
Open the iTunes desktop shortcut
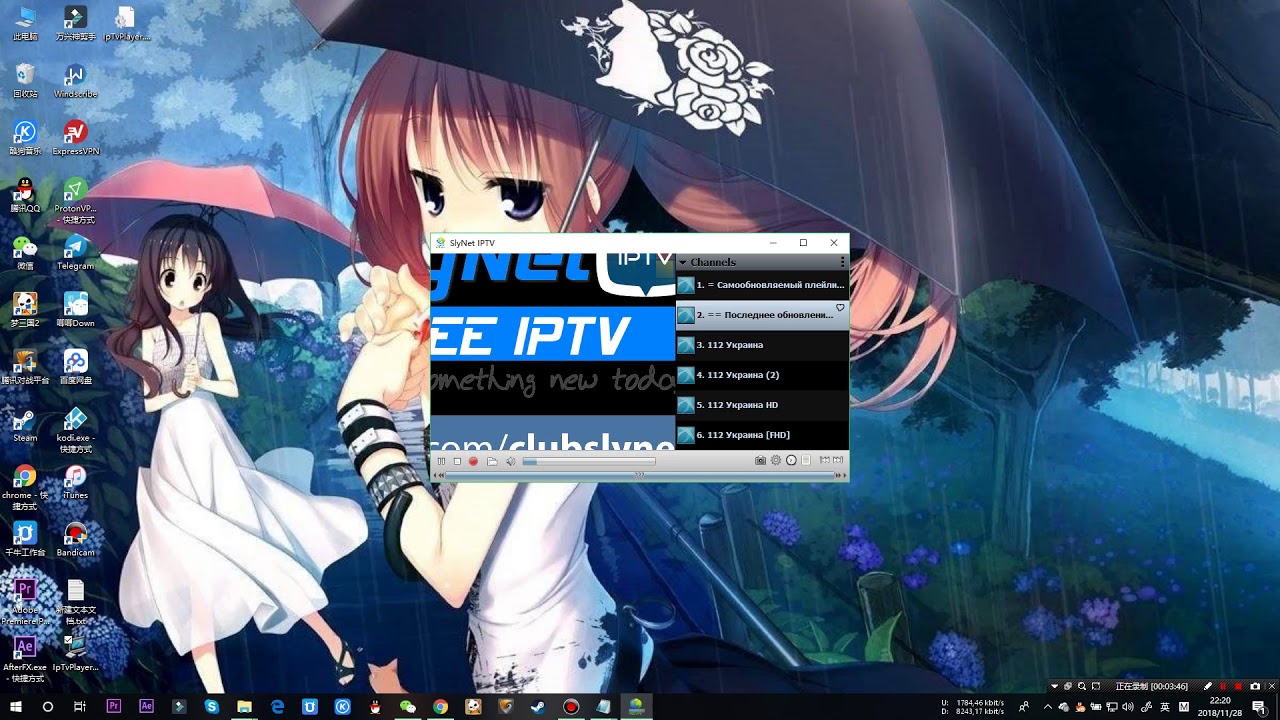click(x=75, y=482)
